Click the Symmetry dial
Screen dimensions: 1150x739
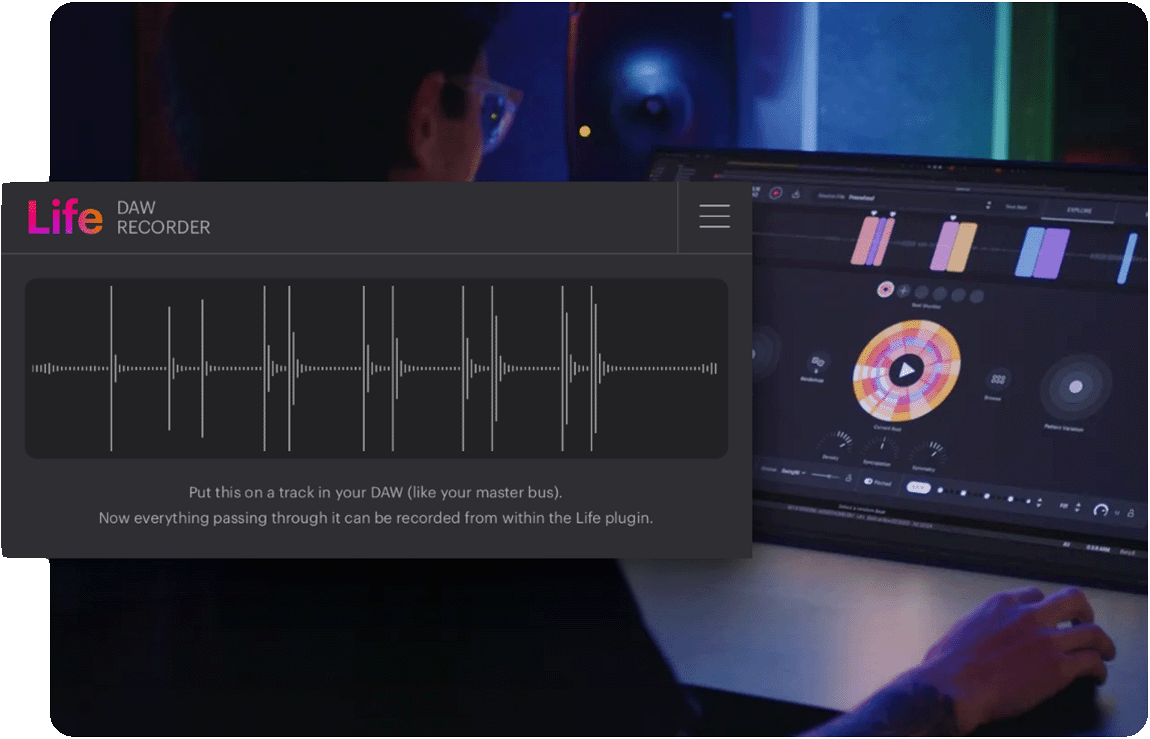point(927,453)
